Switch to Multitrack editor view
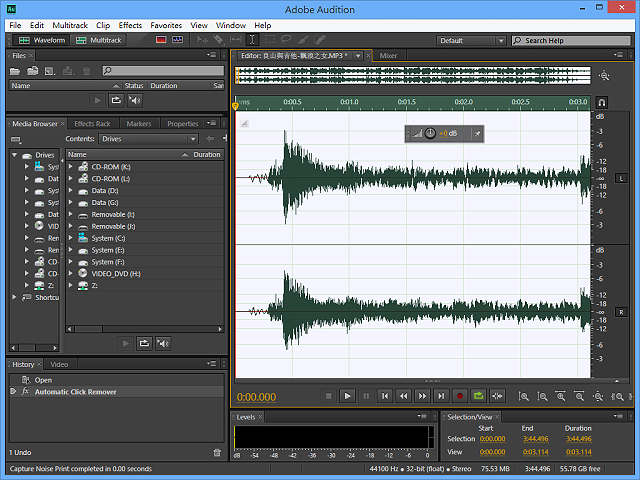 [x=99, y=40]
